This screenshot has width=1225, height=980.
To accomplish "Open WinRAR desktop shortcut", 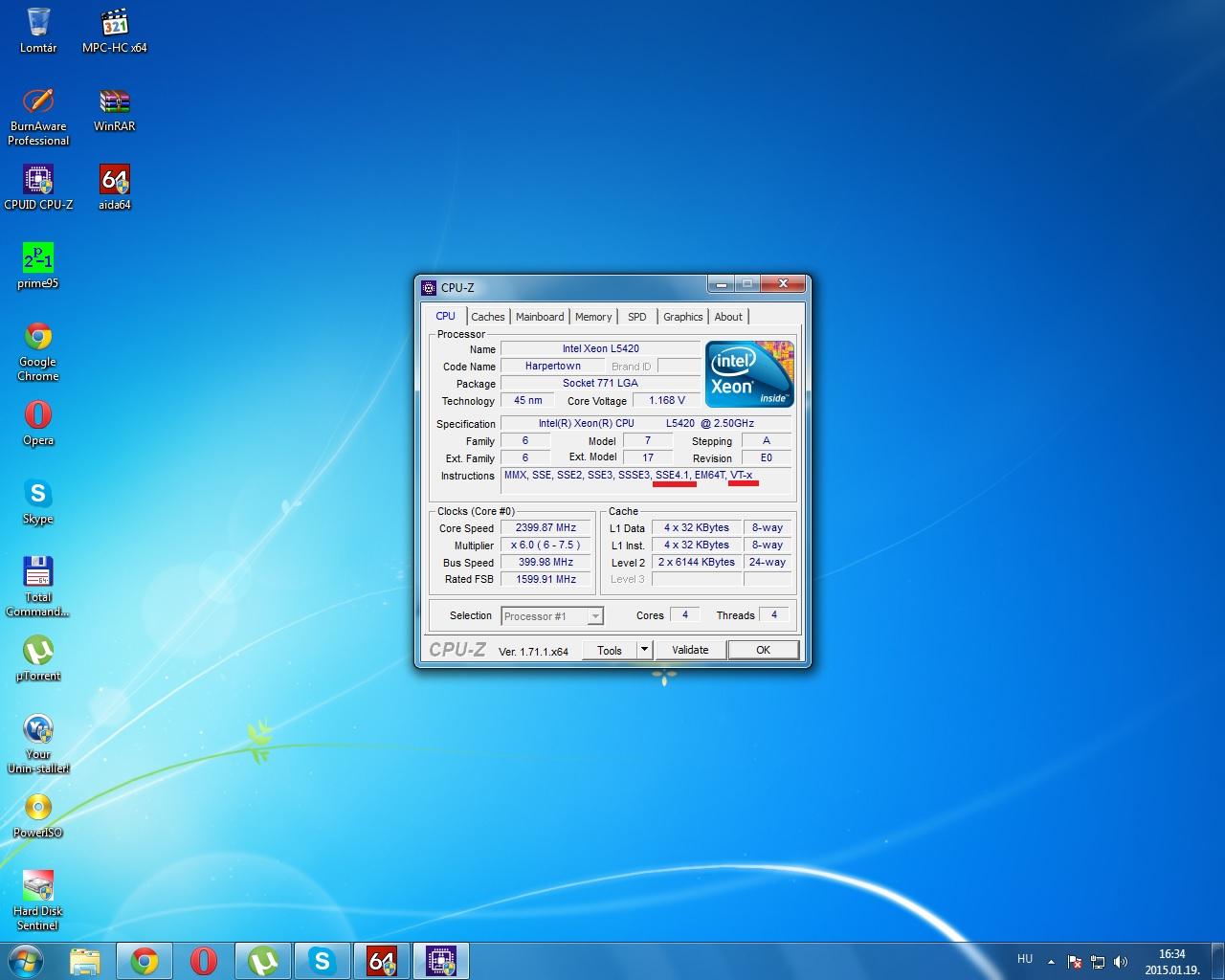I will [x=115, y=109].
